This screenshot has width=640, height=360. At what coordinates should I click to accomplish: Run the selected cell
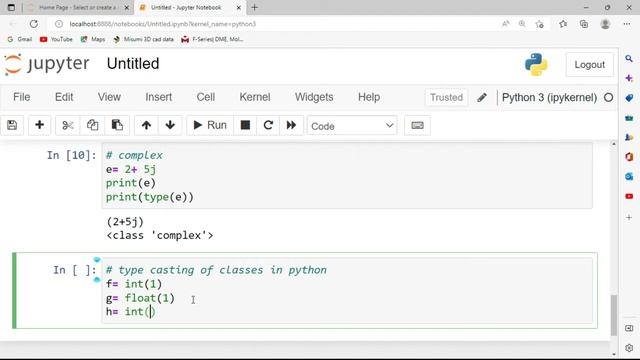click(210, 125)
